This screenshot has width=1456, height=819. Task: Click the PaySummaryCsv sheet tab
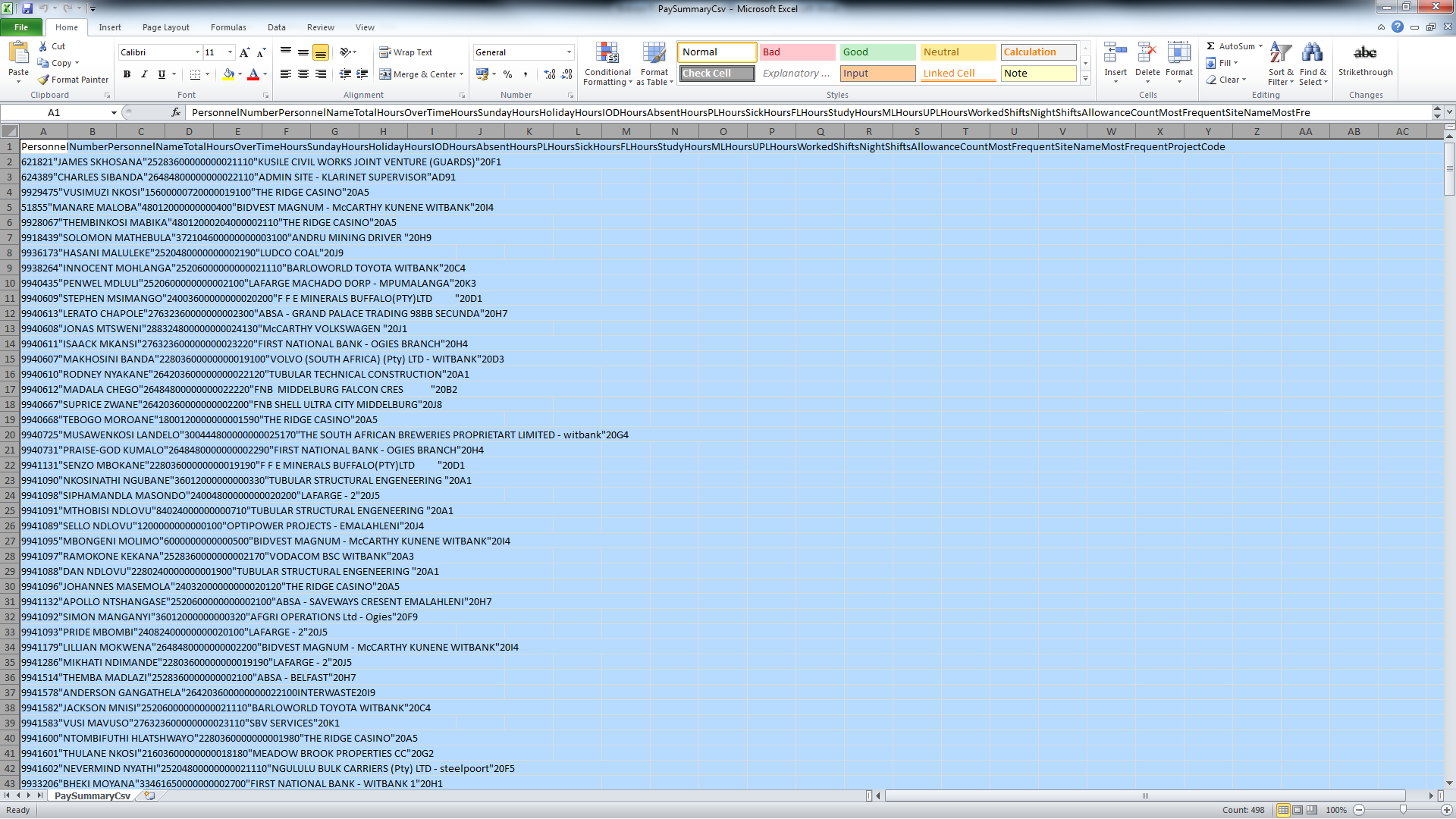[93, 796]
